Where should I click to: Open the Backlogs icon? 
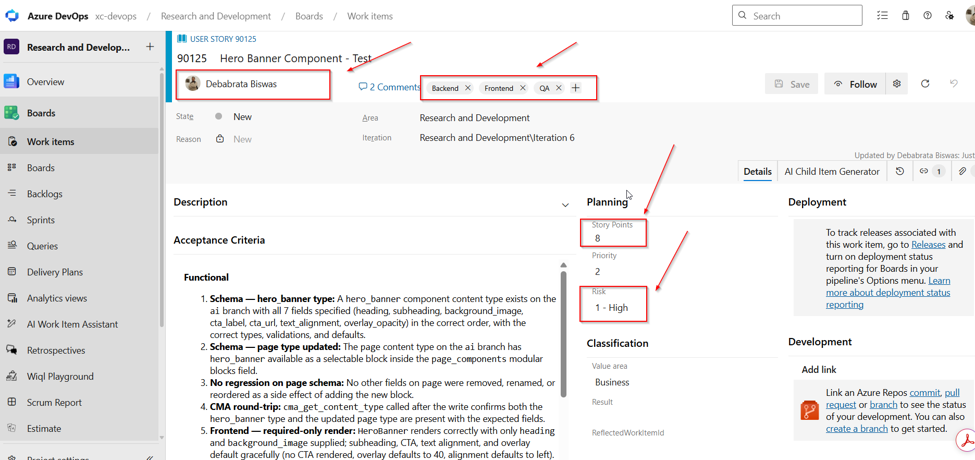pos(12,194)
